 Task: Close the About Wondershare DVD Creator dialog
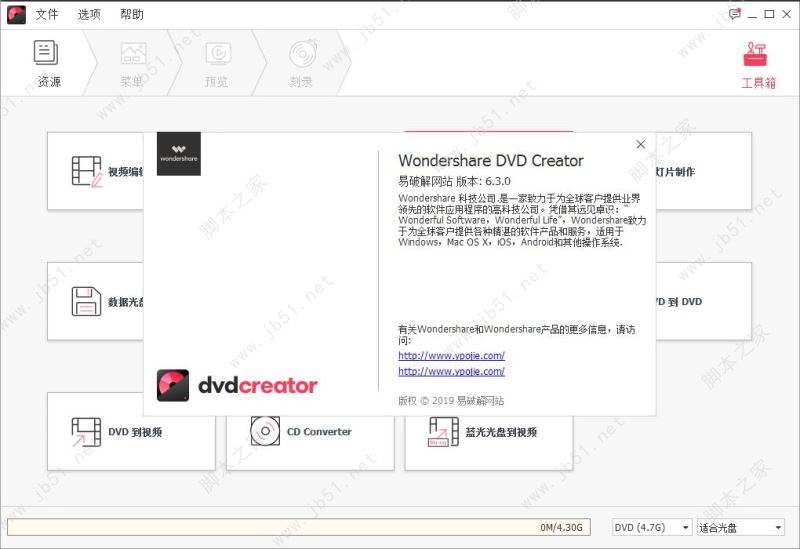click(641, 144)
